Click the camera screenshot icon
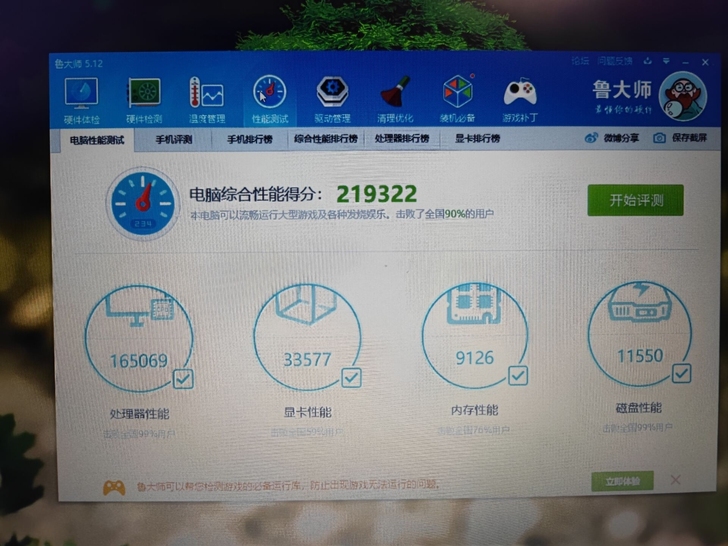 point(659,138)
